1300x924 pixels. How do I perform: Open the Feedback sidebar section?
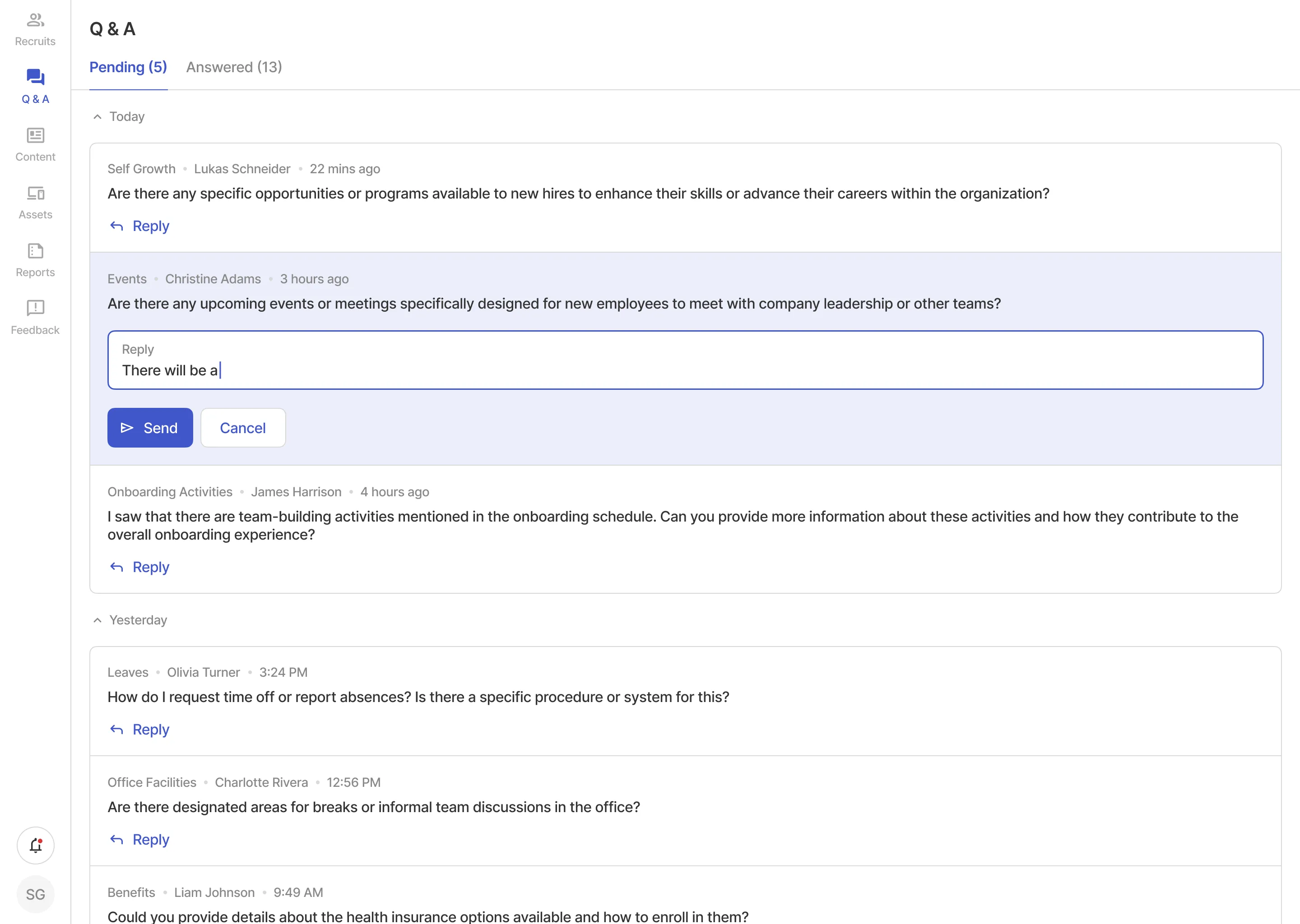35,318
